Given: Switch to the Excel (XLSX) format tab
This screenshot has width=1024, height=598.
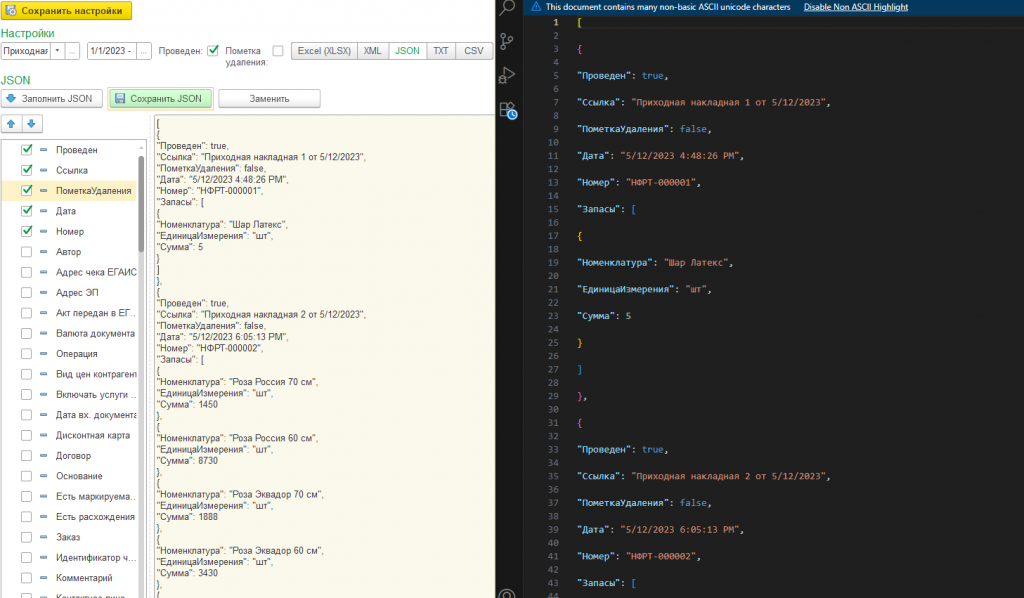Looking at the screenshot, I should click(323, 51).
